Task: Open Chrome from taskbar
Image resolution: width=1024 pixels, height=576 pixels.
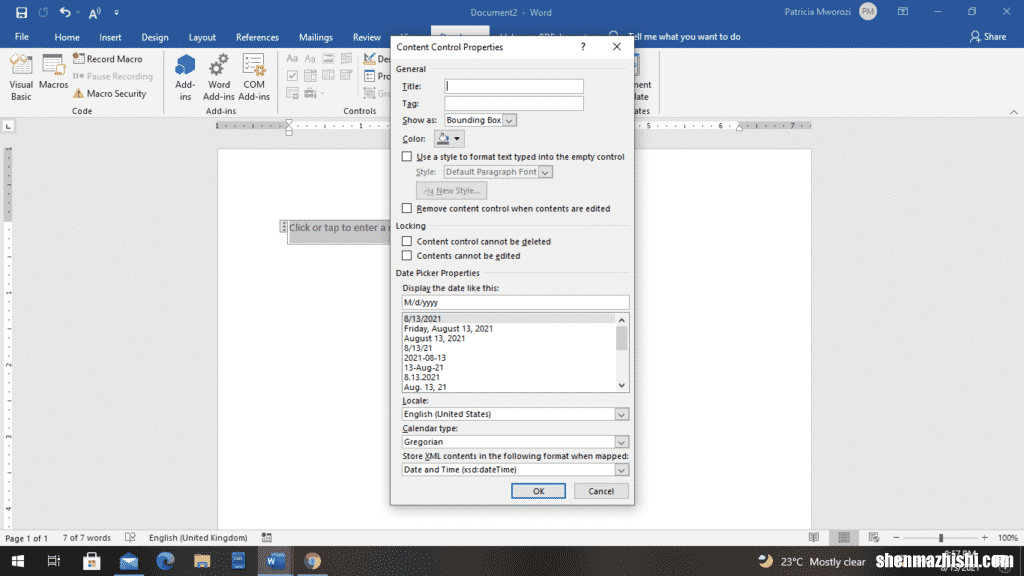Action: pyautogui.click(x=312, y=561)
